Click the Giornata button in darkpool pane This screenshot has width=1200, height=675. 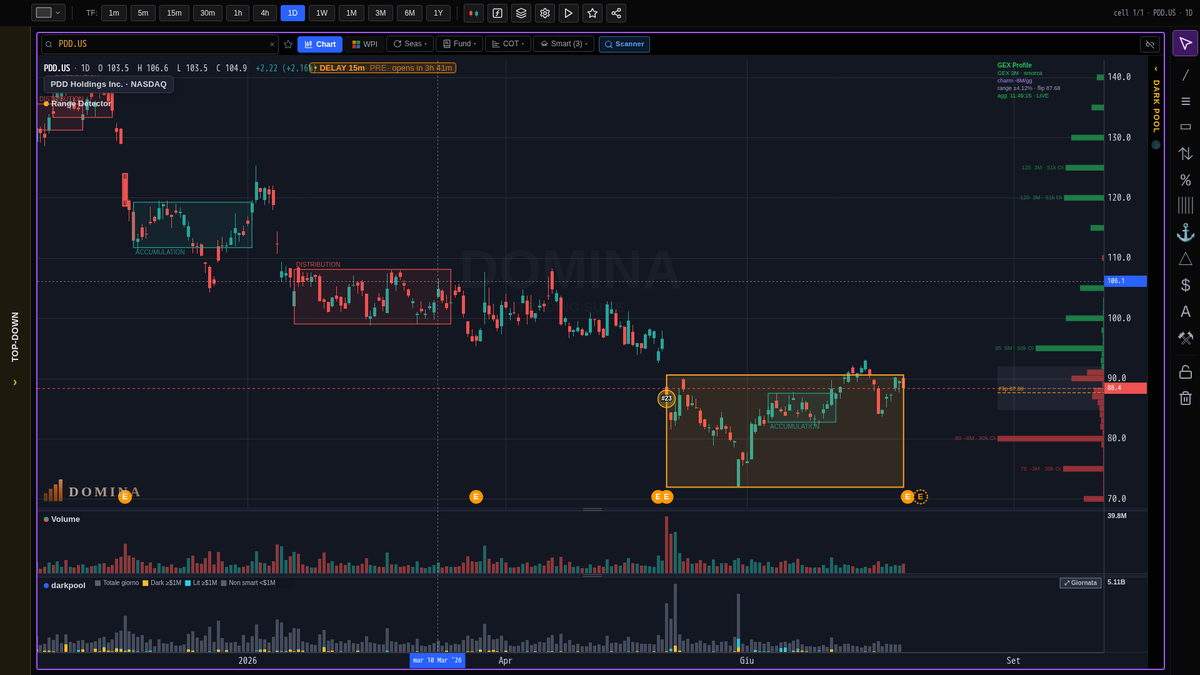1080,583
